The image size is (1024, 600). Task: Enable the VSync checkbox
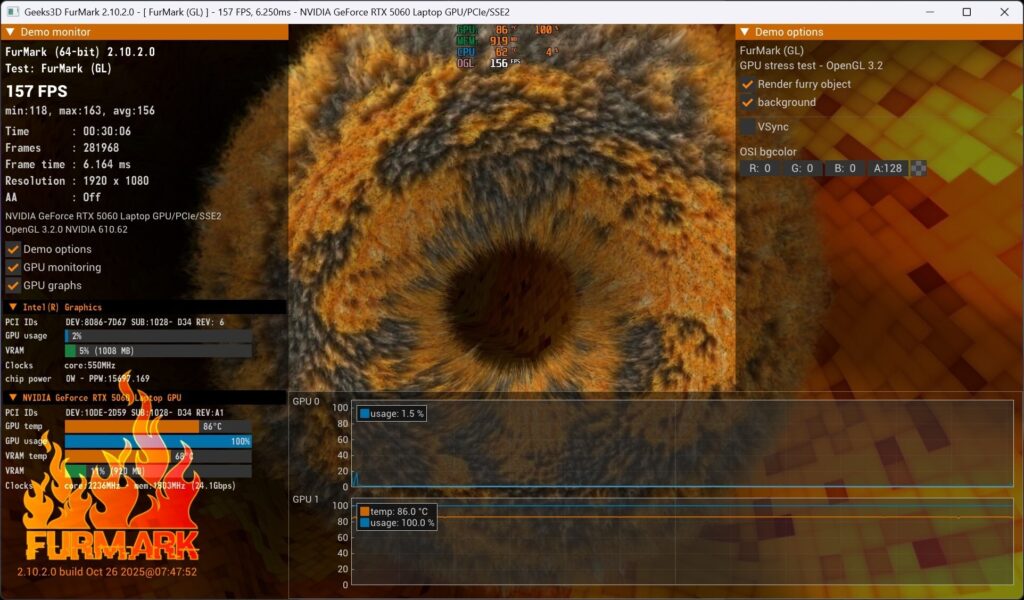pyautogui.click(x=748, y=127)
